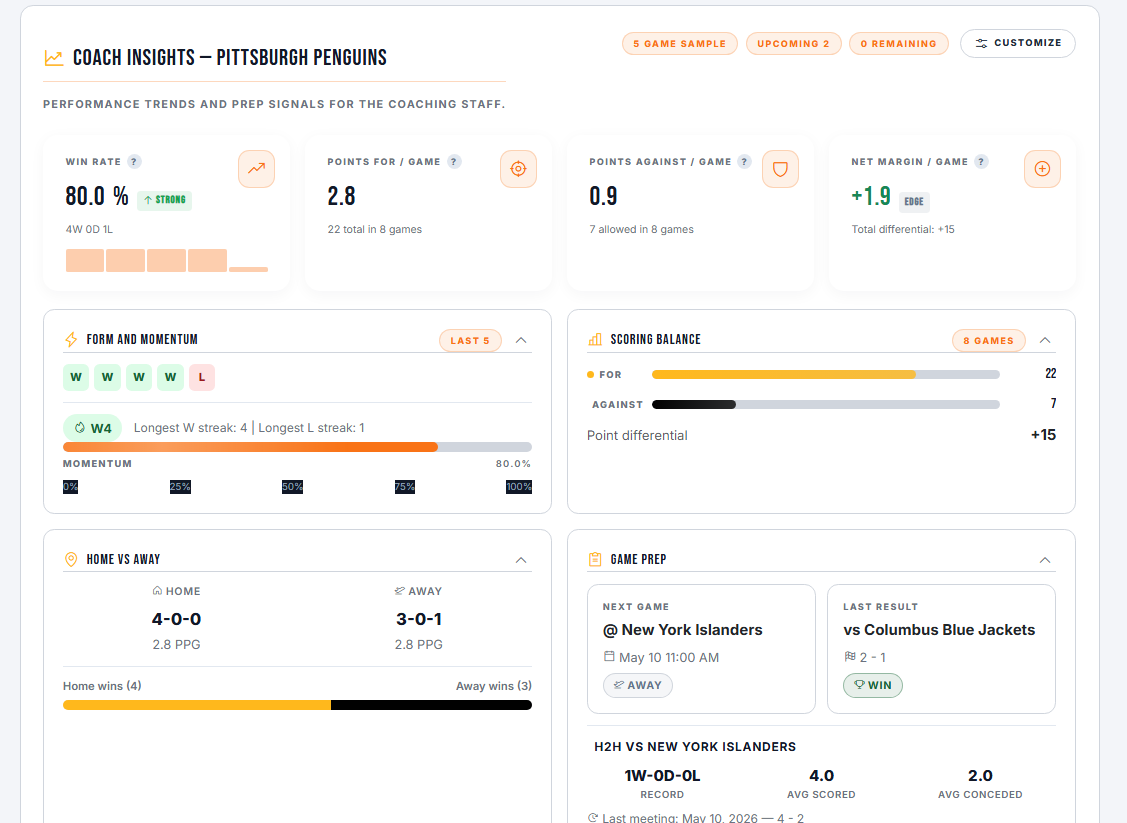Click the W4 streak badge
1127x823 pixels.
pyautogui.click(x=93, y=428)
